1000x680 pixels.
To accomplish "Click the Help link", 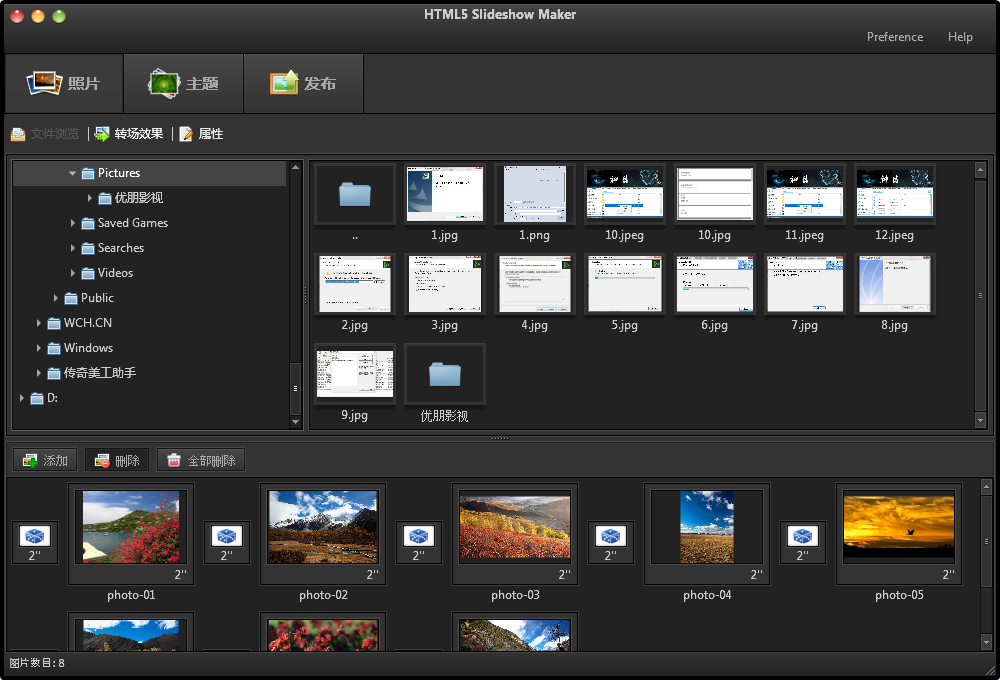I will click(960, 36).
